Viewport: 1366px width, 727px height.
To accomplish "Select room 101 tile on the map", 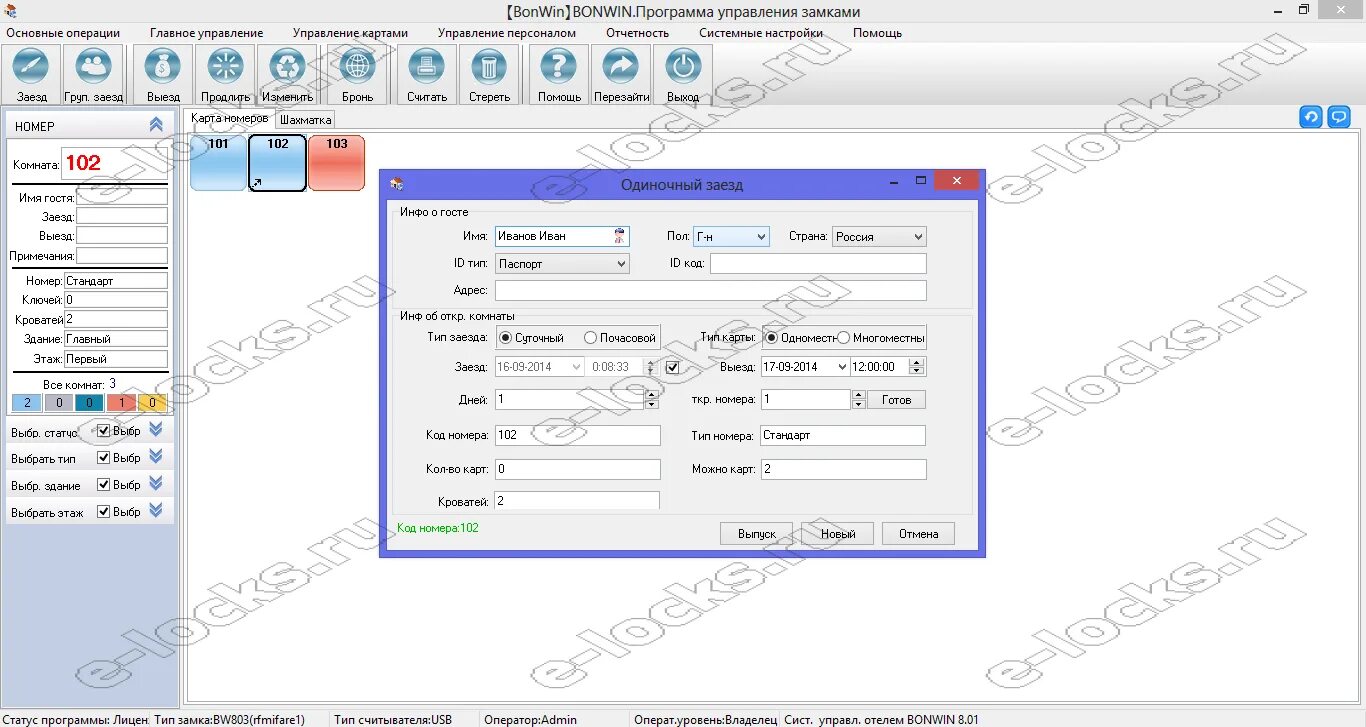I will tap(218, 163).
